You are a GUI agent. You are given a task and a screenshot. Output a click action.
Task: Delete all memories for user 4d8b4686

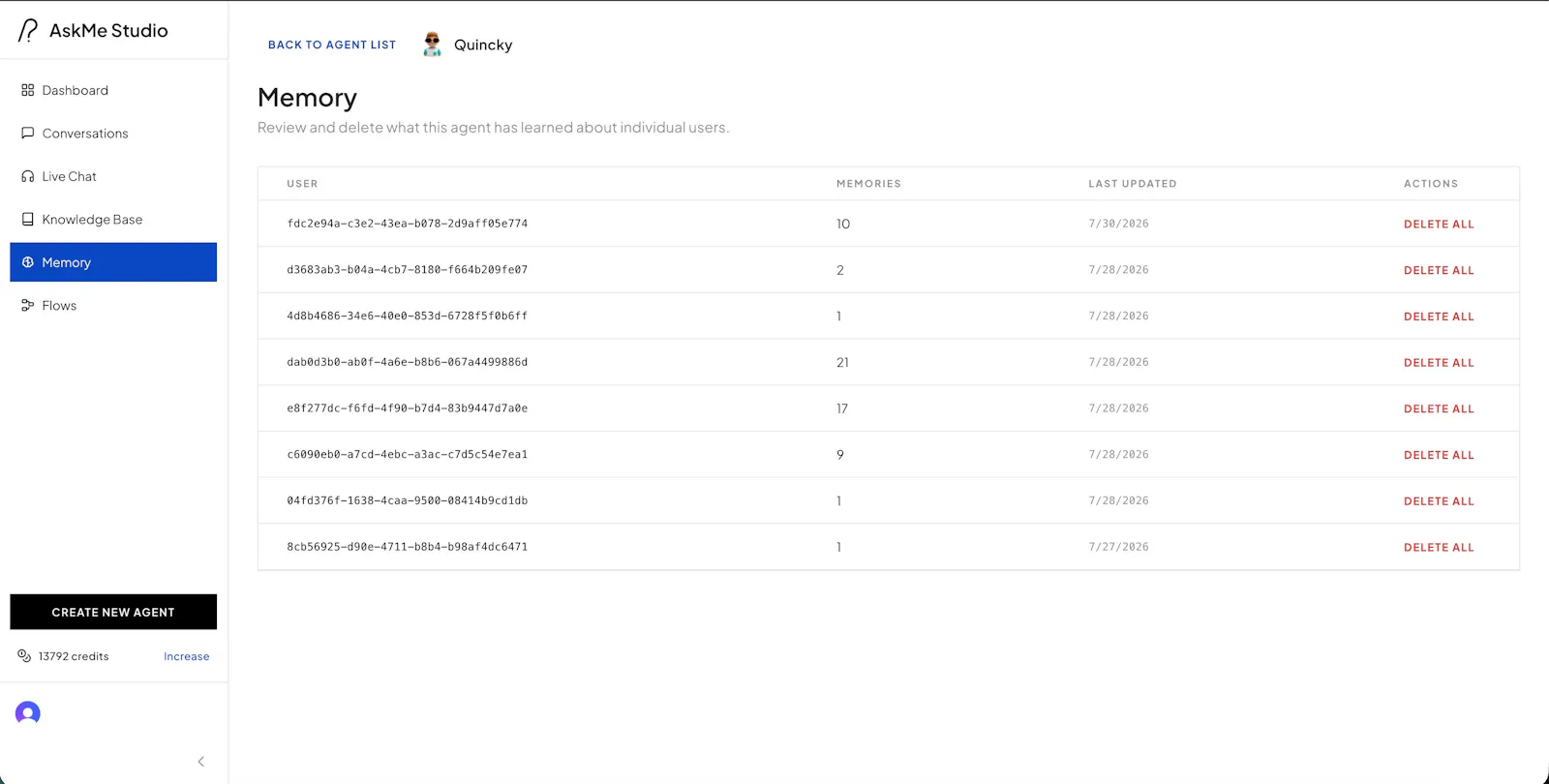tap(1439, 317)
